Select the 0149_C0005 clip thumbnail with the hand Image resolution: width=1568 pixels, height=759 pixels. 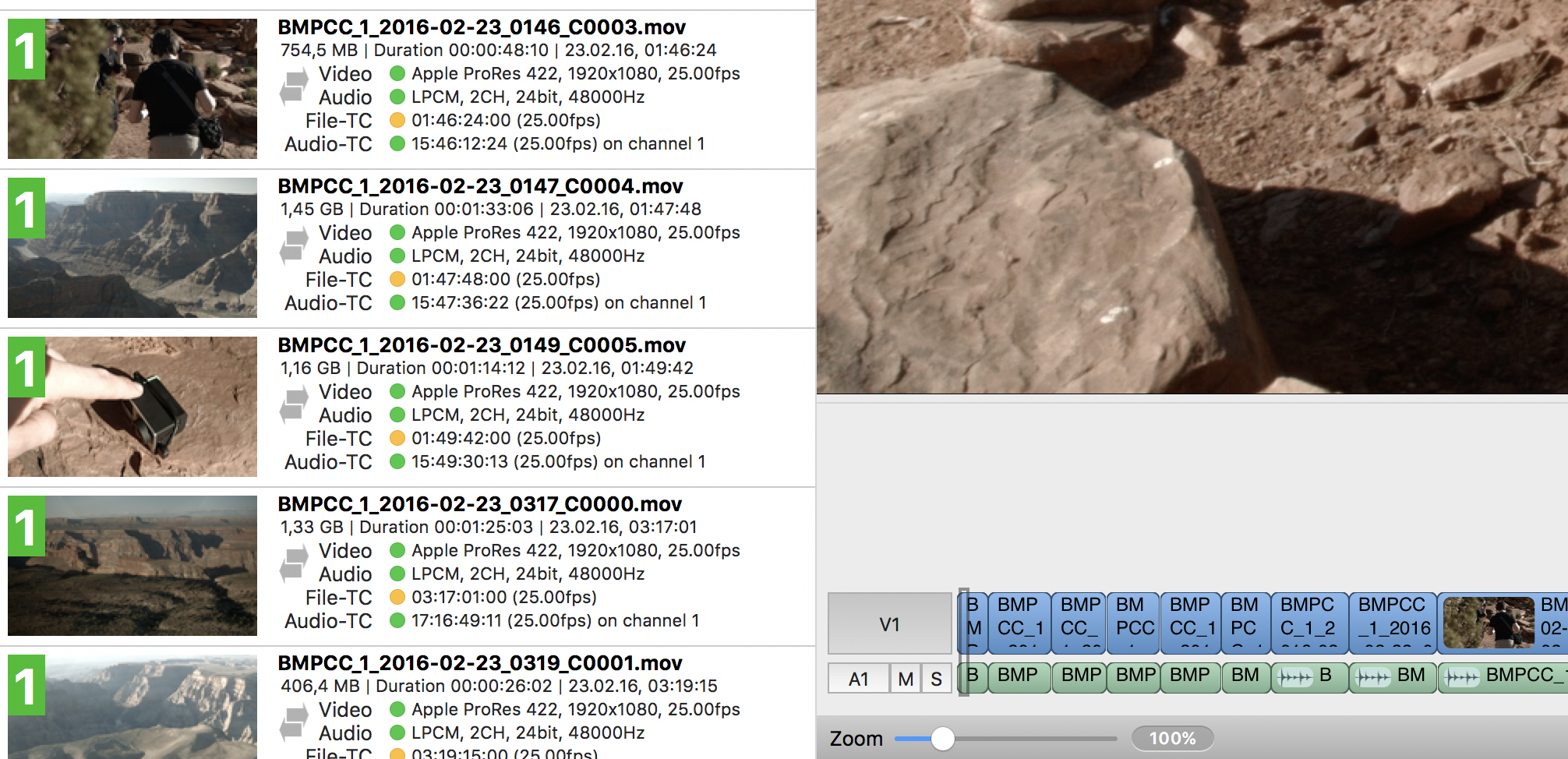point(132,407)
